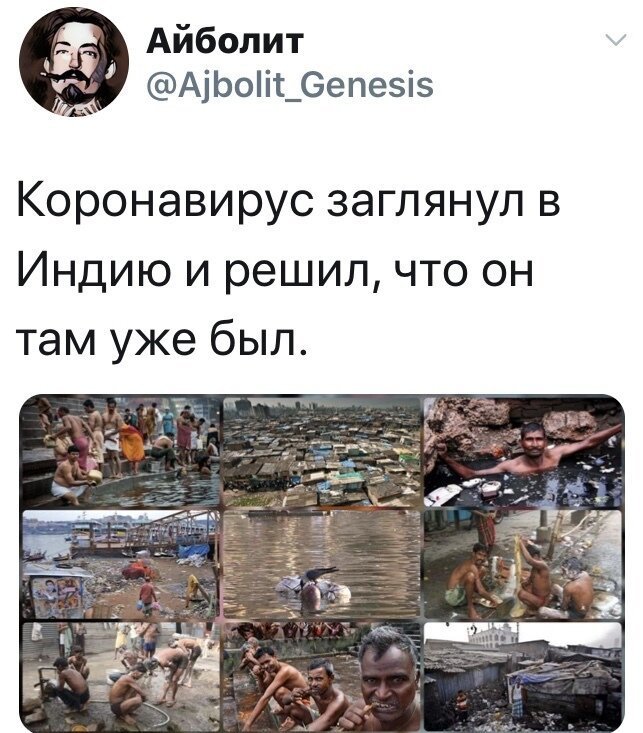Open the men bathing at street pump photo
This screenshot has width=643, height=733.
pos(120,676)
